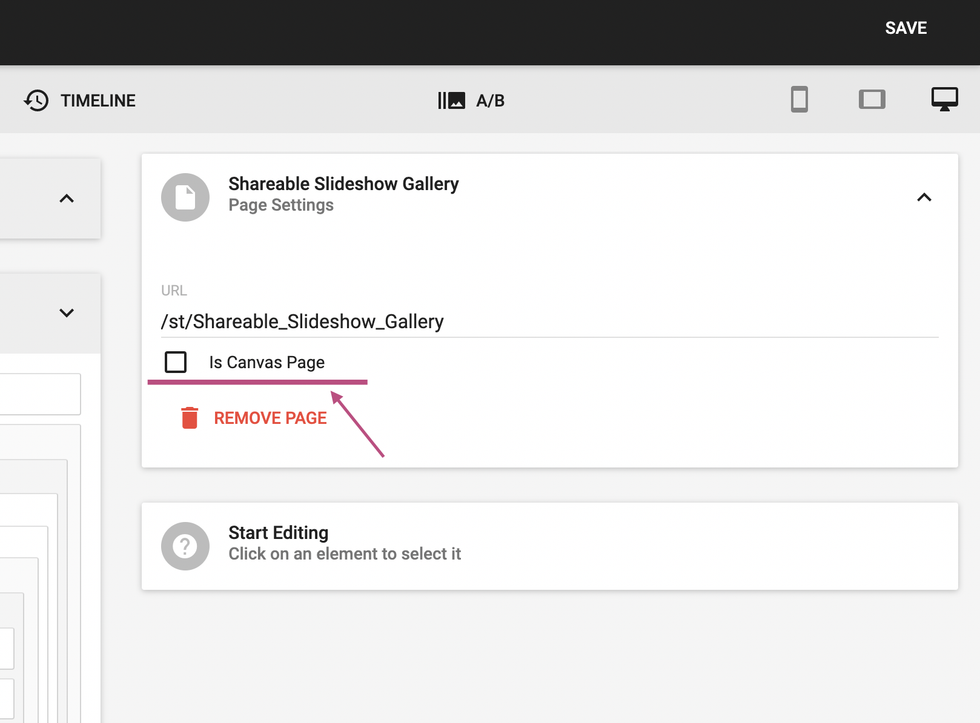Collapse the Page Settings card chevron
980x723 pixels.
click(924, 197)
